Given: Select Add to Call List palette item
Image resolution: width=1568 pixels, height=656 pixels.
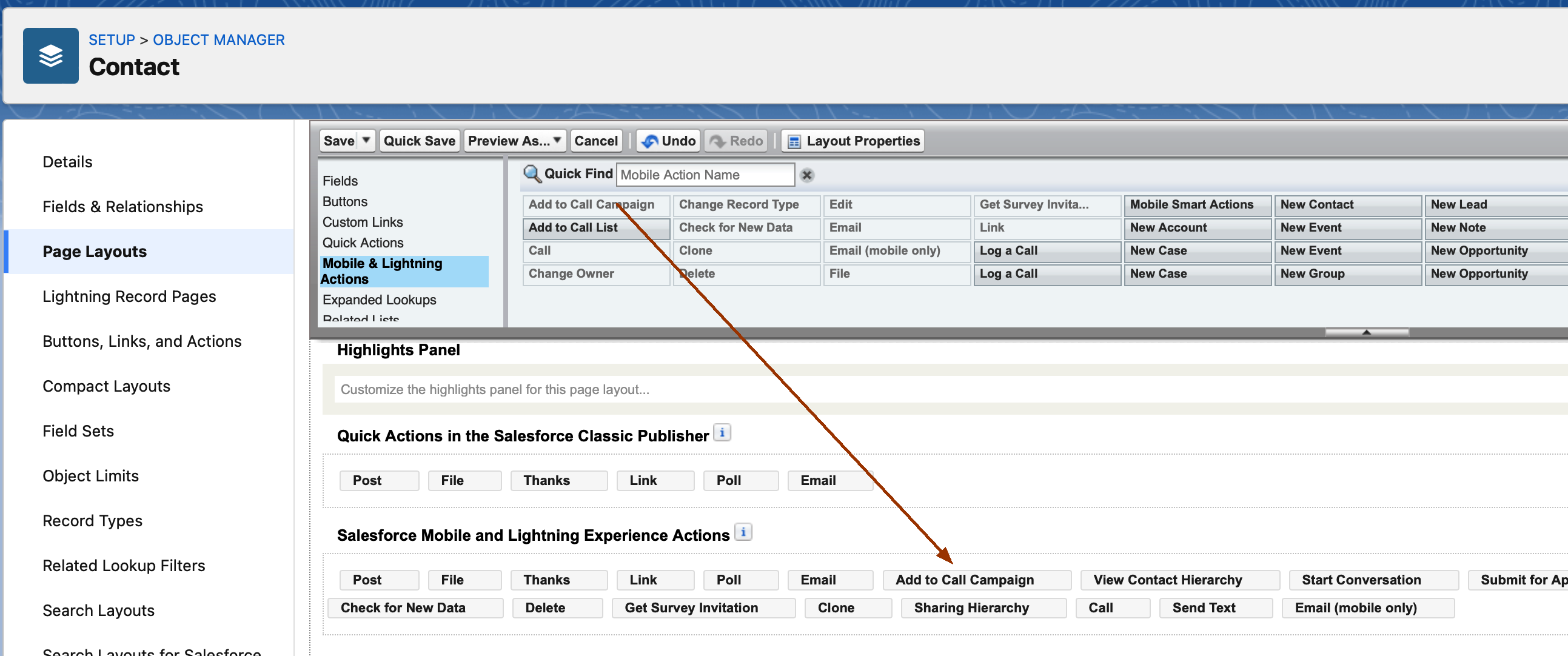Looking at the screenshot, I should (597, 228).
